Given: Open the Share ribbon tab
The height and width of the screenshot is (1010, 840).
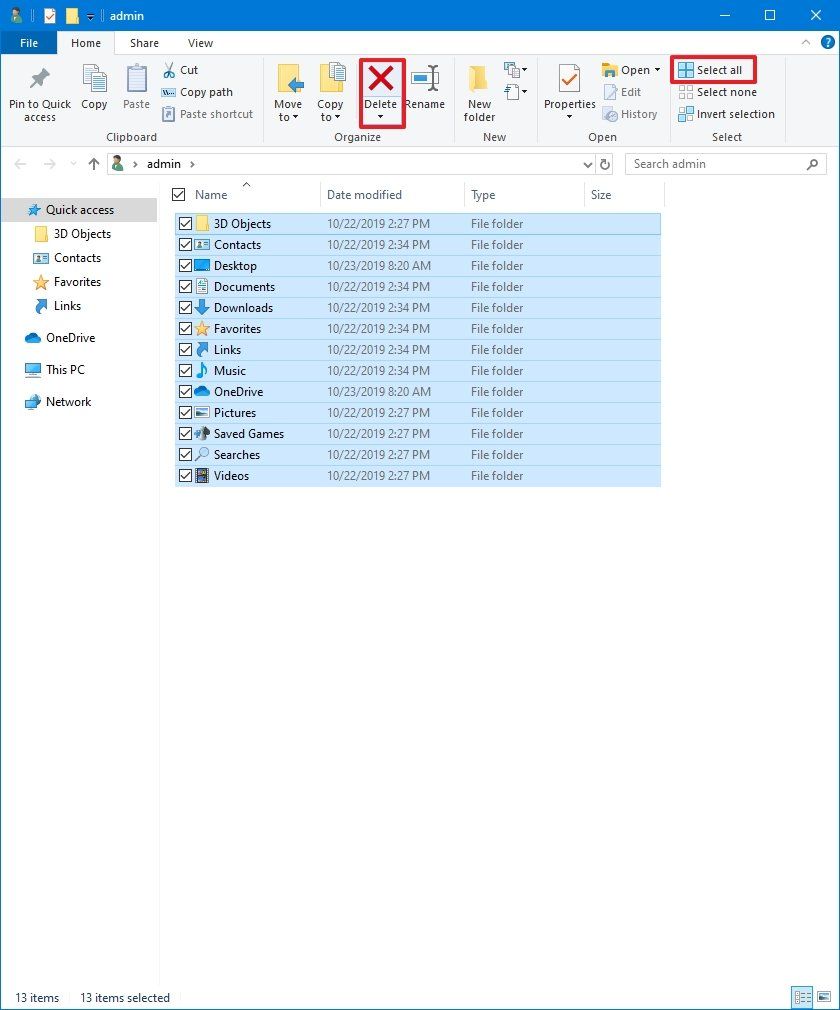Looking at the screenshot, I should (x=144, y=43).
